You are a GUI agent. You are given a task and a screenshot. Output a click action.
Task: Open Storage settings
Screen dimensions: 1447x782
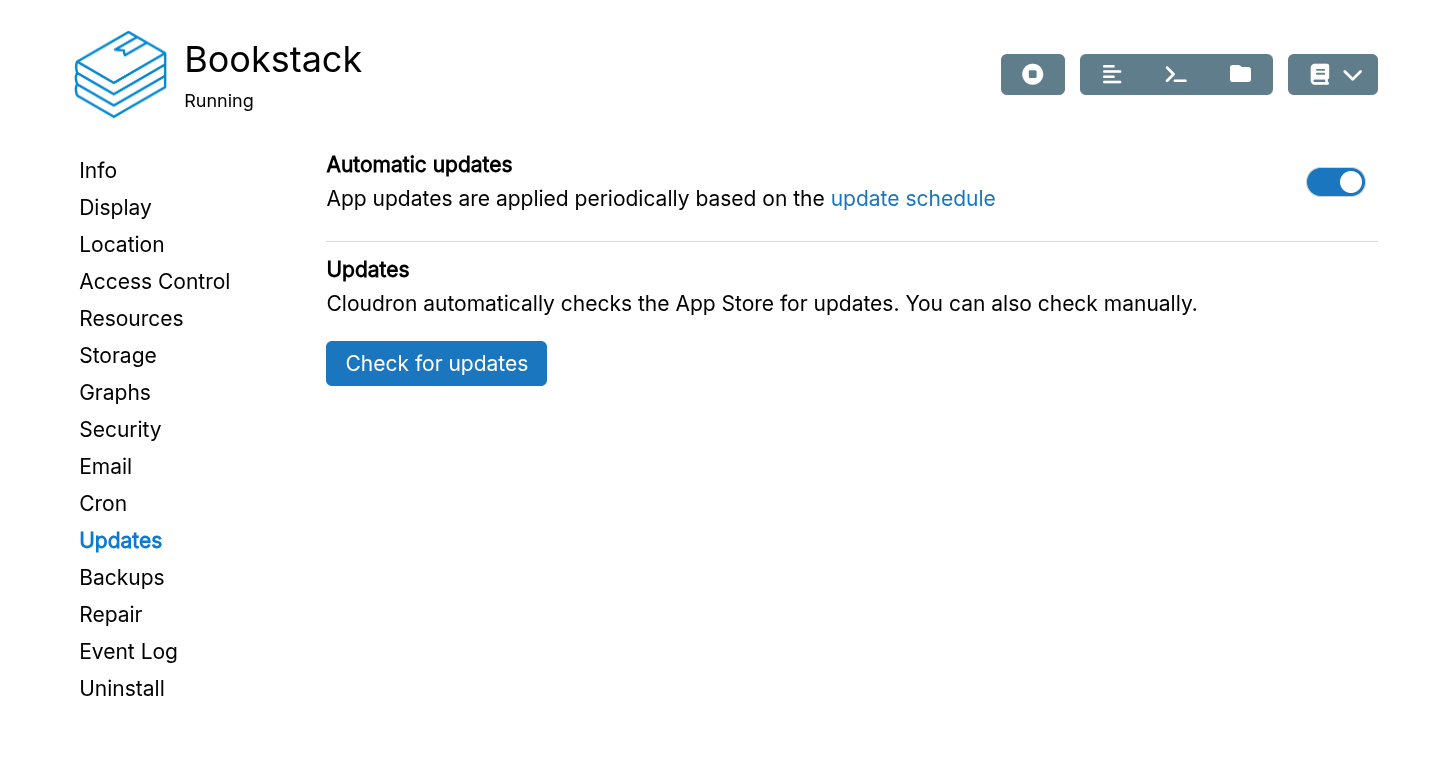pos(117,355)
